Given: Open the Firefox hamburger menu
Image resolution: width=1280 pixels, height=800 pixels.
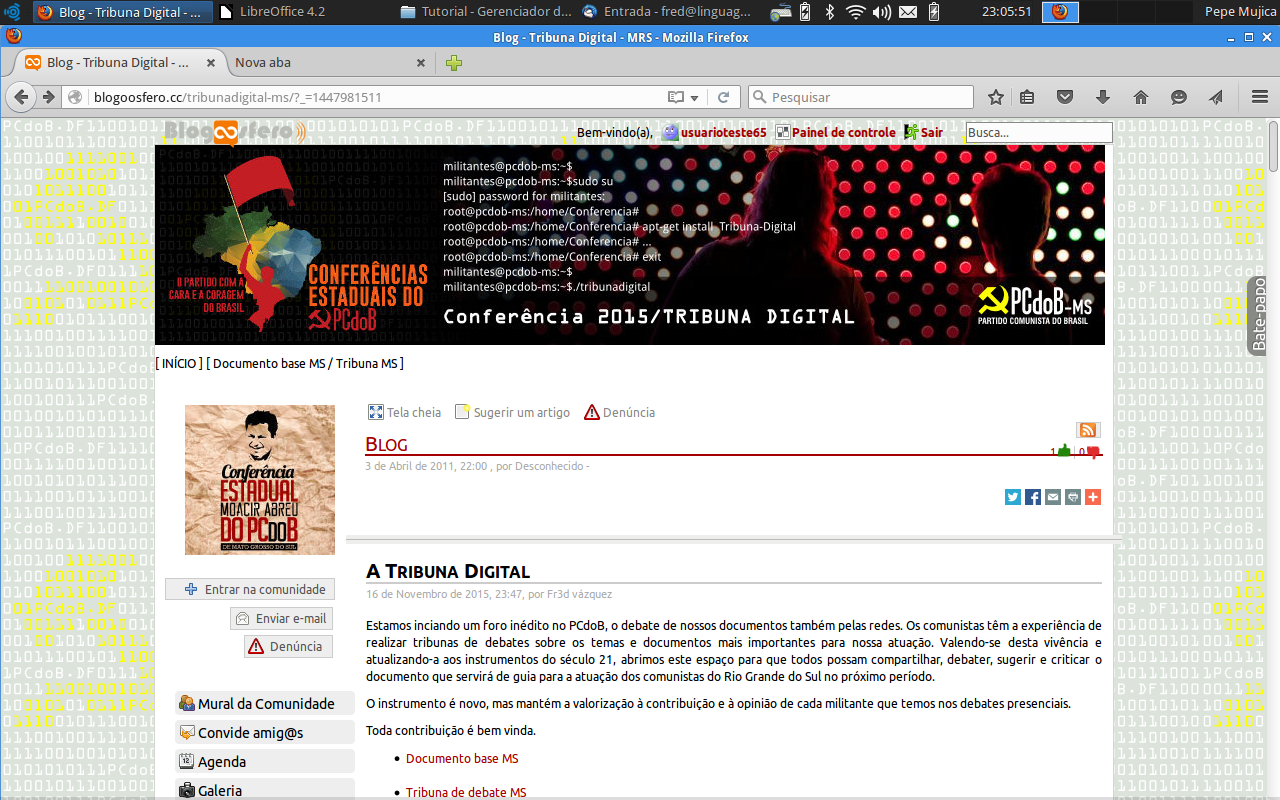Looking at the screenshot, I should 1259,97.
